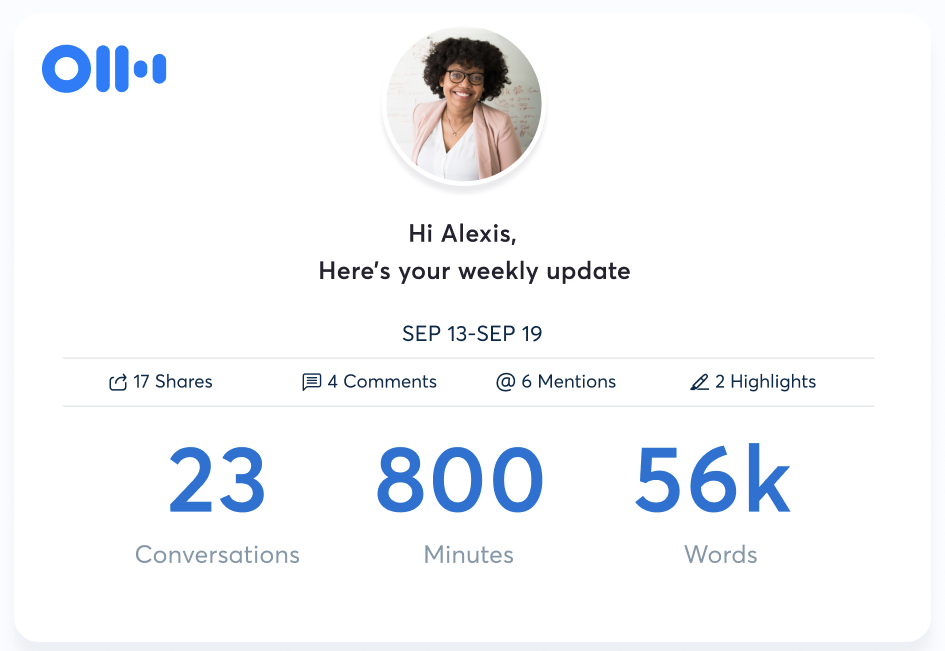Click the SEP 13-SEP 19 date range
This screenshot has width=945, height=651.
(472, 333)
